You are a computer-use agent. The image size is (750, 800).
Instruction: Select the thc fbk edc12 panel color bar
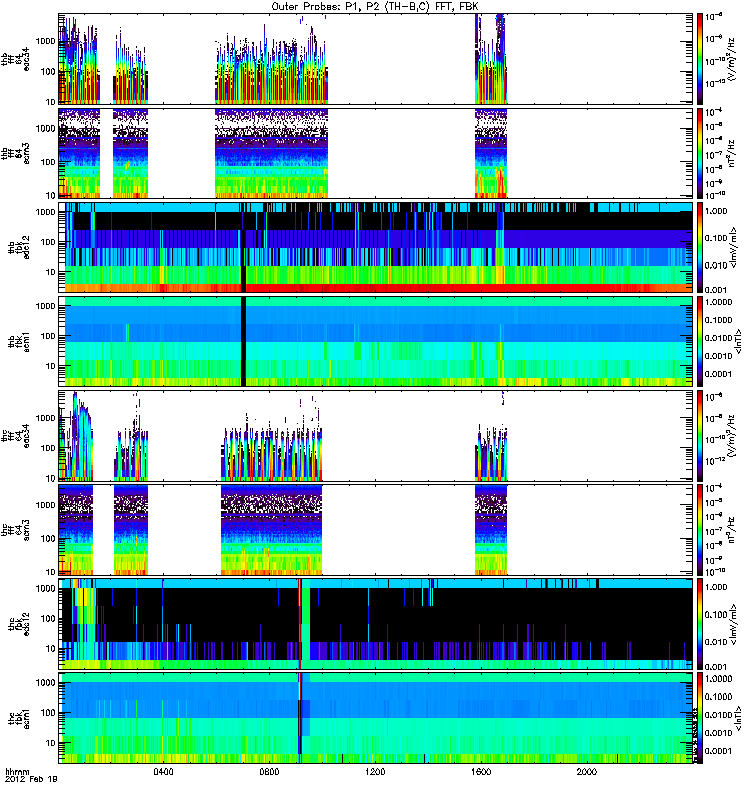tap(699, 624)
